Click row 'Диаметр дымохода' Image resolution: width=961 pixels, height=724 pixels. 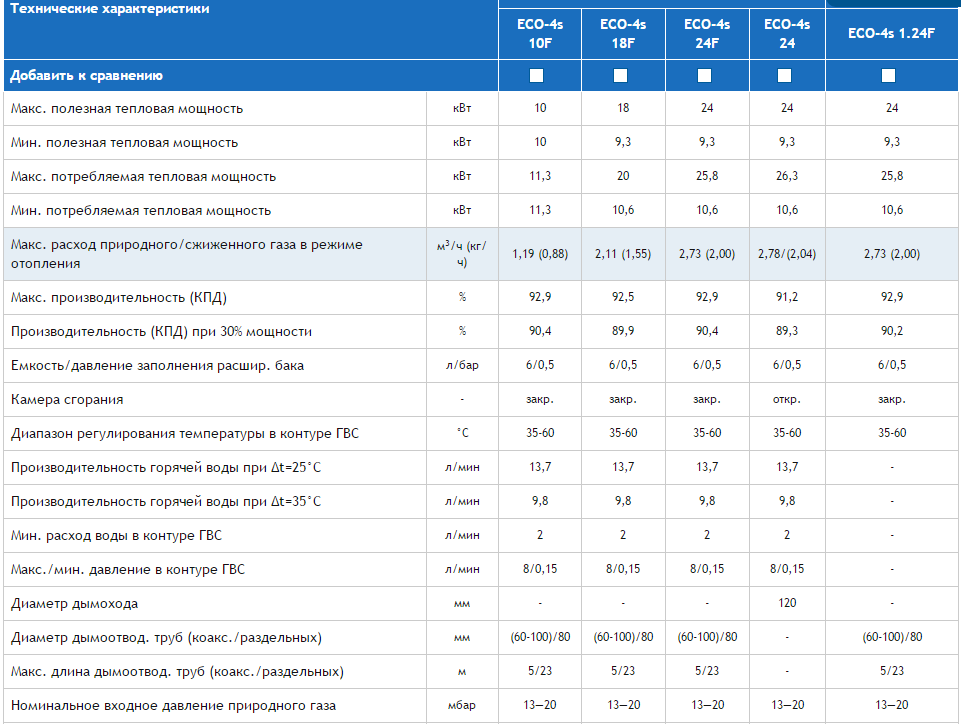480,604
